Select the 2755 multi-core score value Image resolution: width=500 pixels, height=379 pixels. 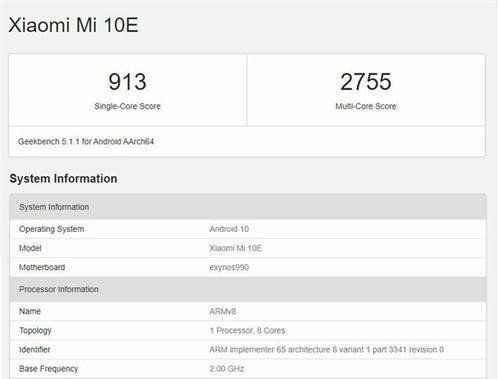[x=366, y=82]
